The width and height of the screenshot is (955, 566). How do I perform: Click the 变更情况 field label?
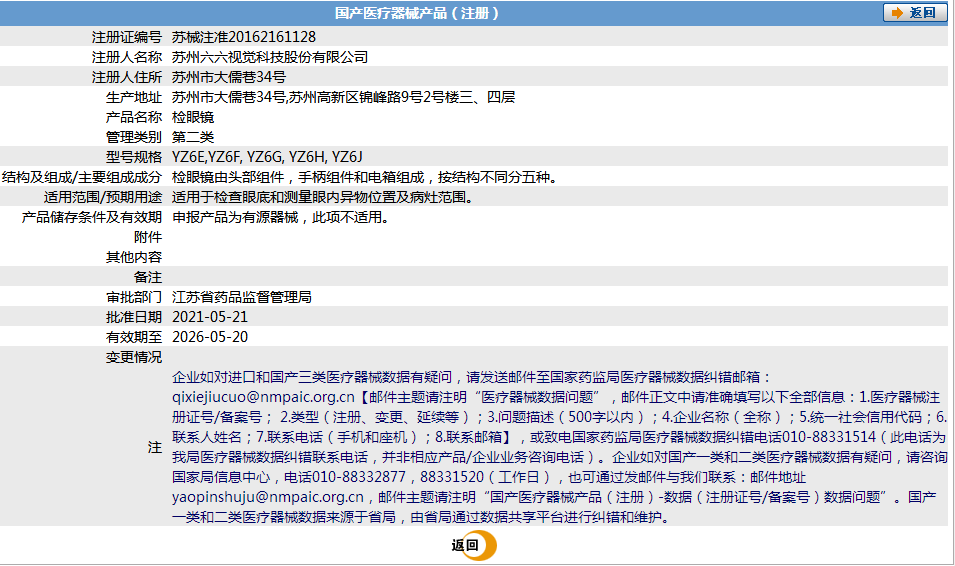coord(134,357)
